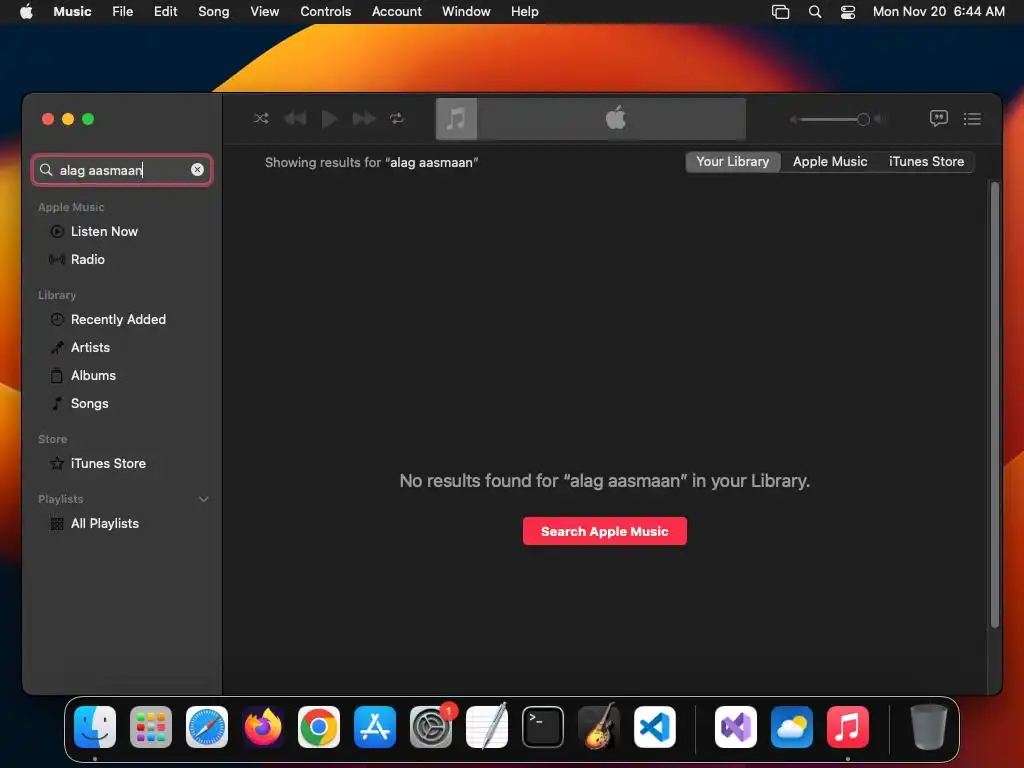Click the green full screen window button
Viewport: 1024px width, 768px height.
[88, 119]
